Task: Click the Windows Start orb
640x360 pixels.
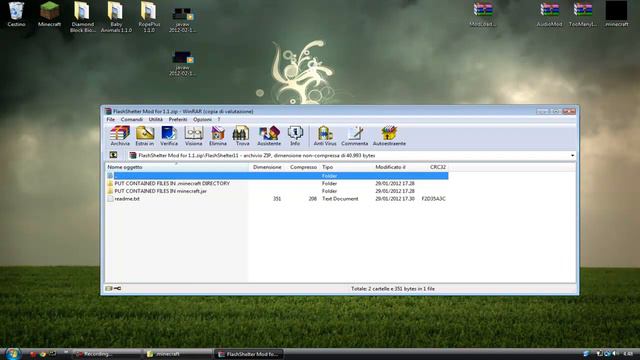Action: (x=13, y=354)
